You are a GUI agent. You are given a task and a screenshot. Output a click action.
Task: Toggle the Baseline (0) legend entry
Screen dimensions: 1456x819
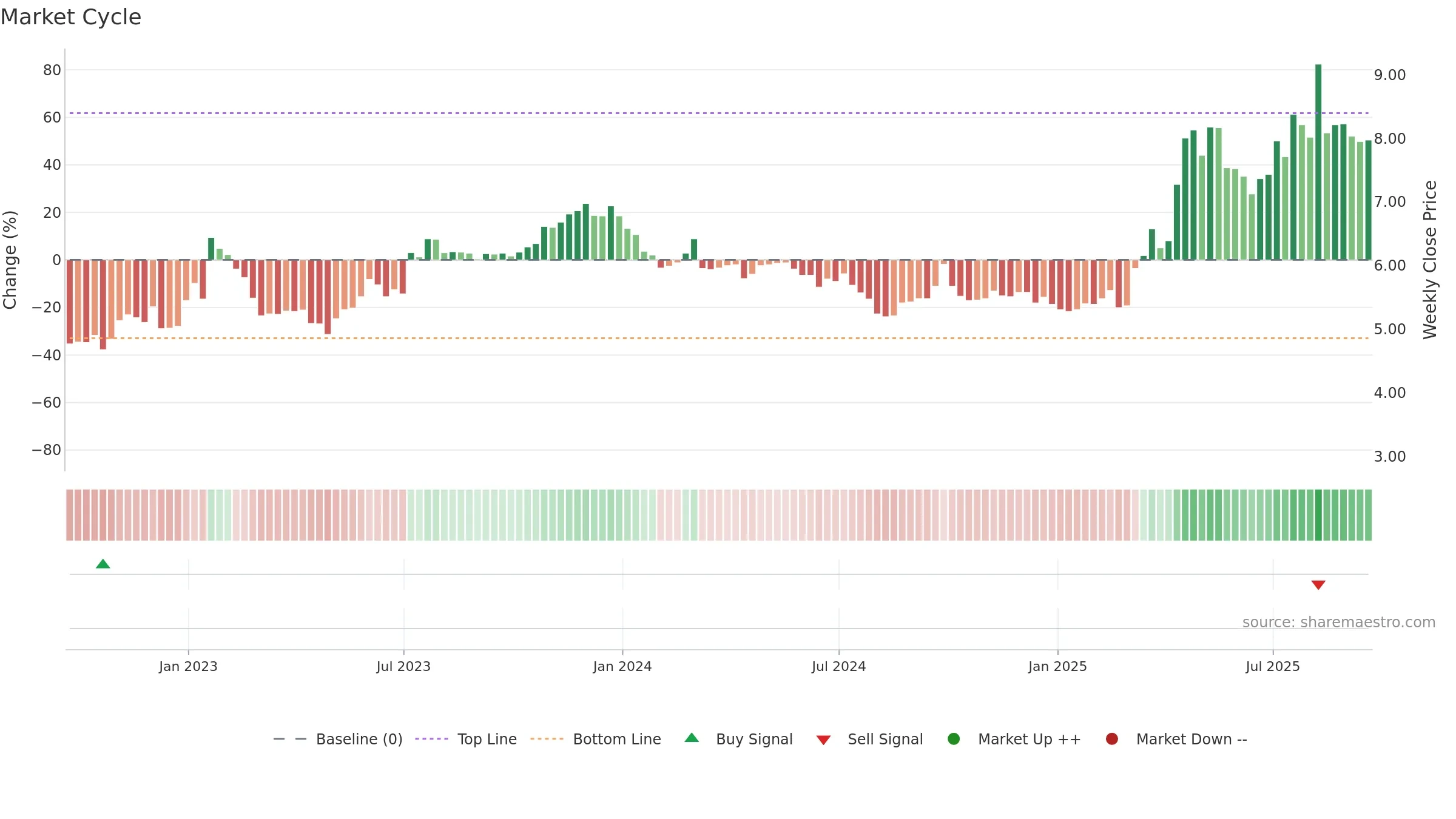click(x=338, y=740)
